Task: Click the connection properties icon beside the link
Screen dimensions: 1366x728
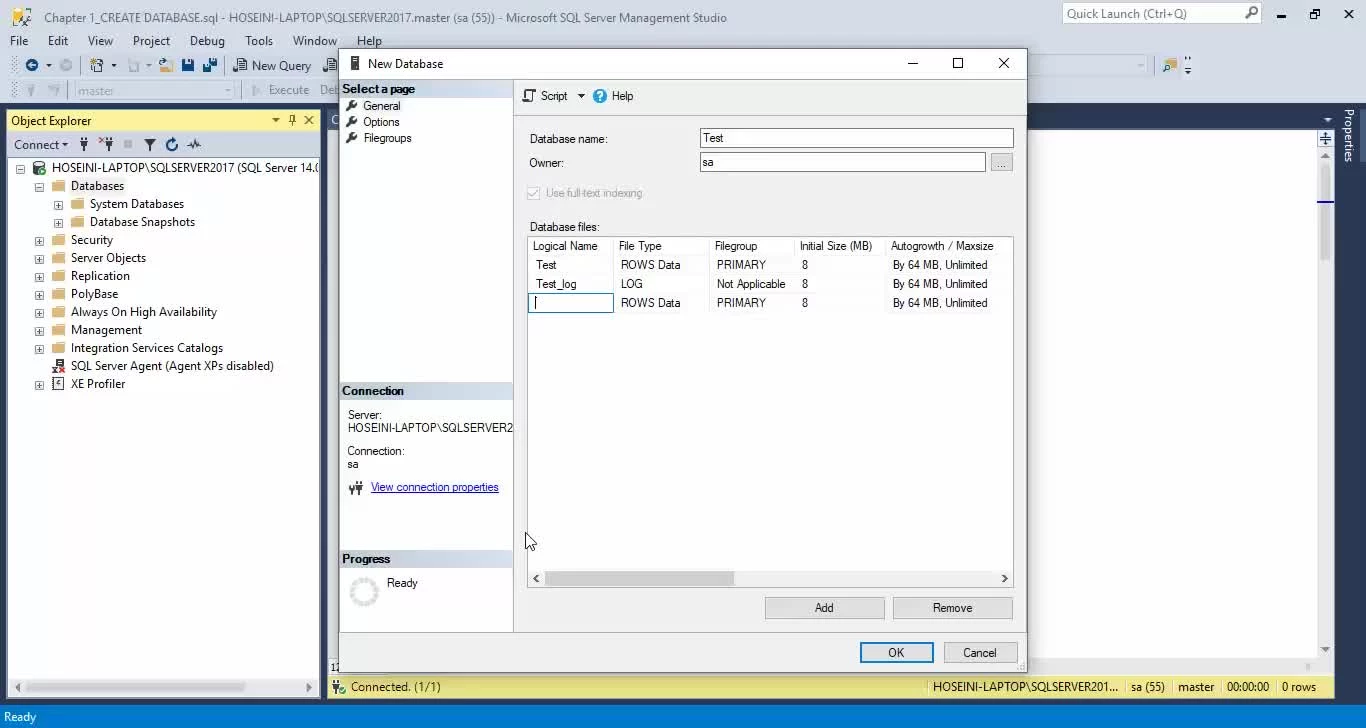Action: tap(356, 488)
